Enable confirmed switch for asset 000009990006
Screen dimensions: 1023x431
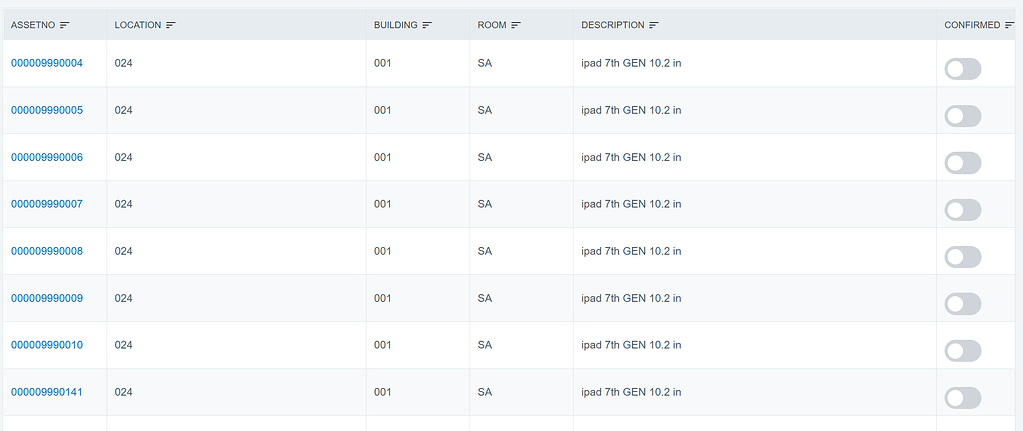(x=963, y=163)
